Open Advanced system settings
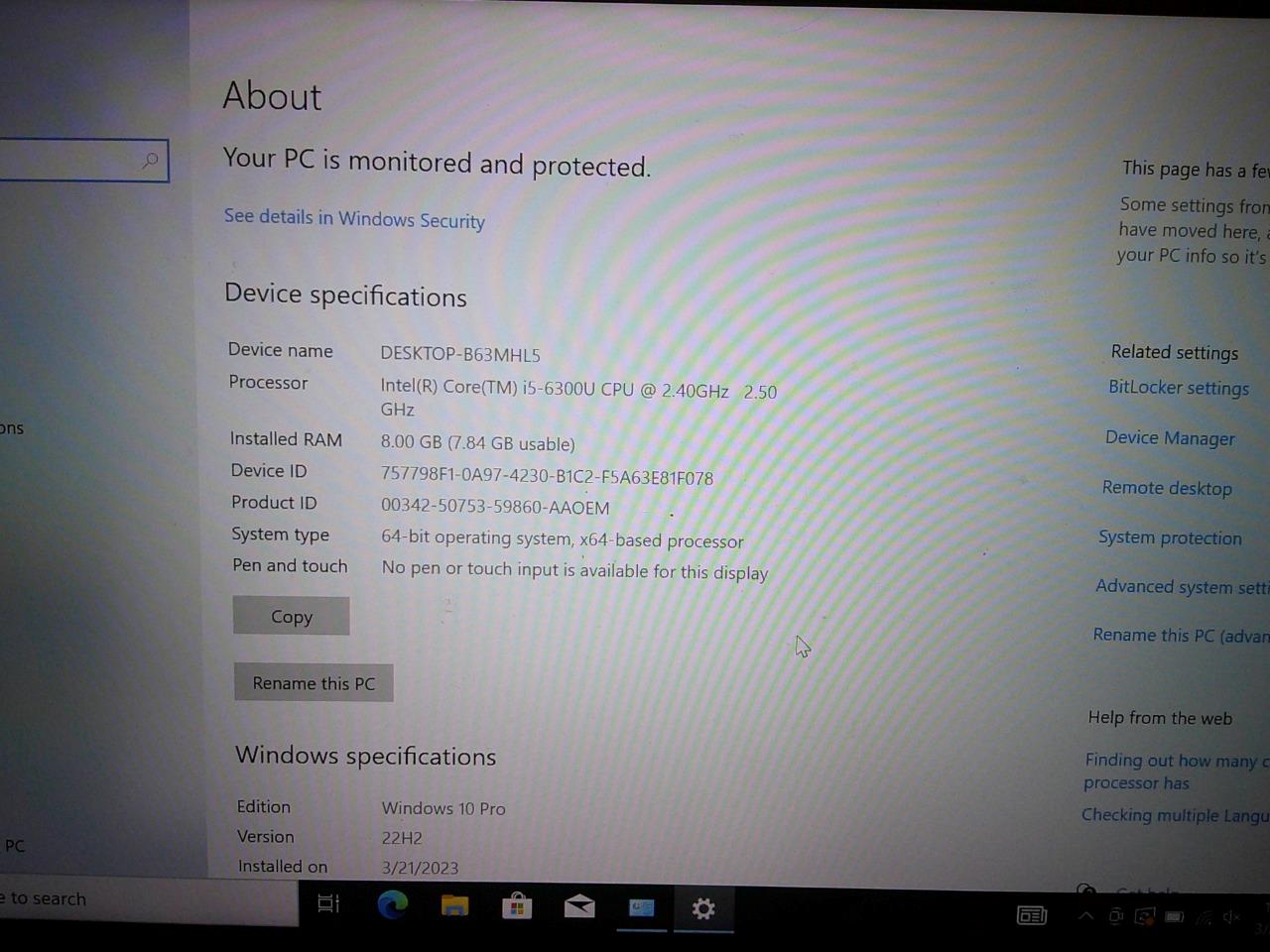Image resolution: width=1270 pixels, height=952 pixels. pos(1182,586)
